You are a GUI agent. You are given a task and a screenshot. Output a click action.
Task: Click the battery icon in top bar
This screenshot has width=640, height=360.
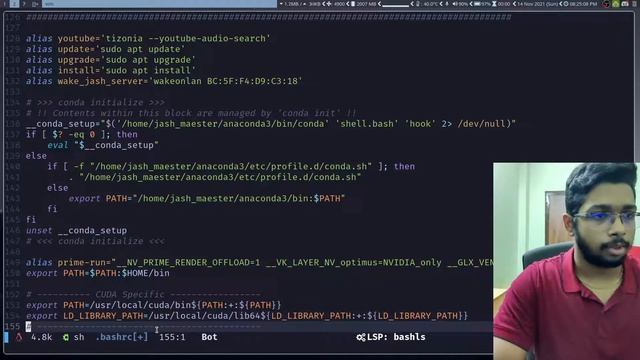click(x=477, y=4)
